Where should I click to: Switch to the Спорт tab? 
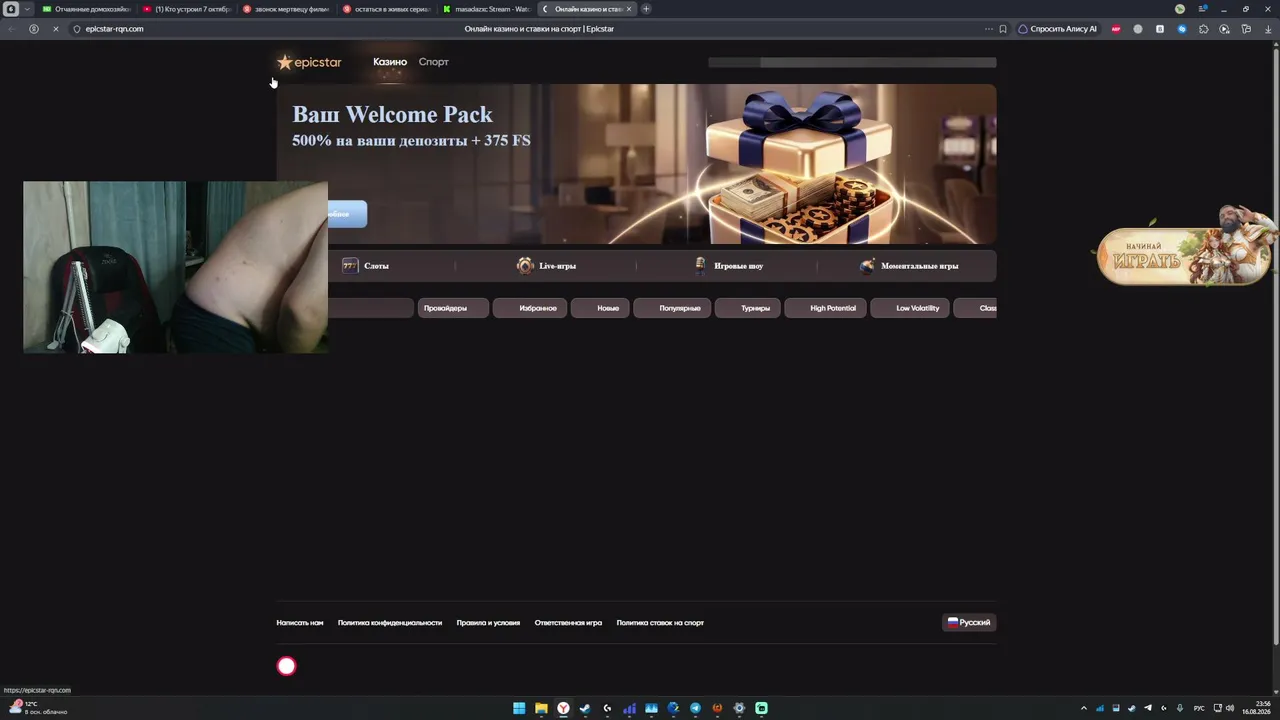(434, 62)
